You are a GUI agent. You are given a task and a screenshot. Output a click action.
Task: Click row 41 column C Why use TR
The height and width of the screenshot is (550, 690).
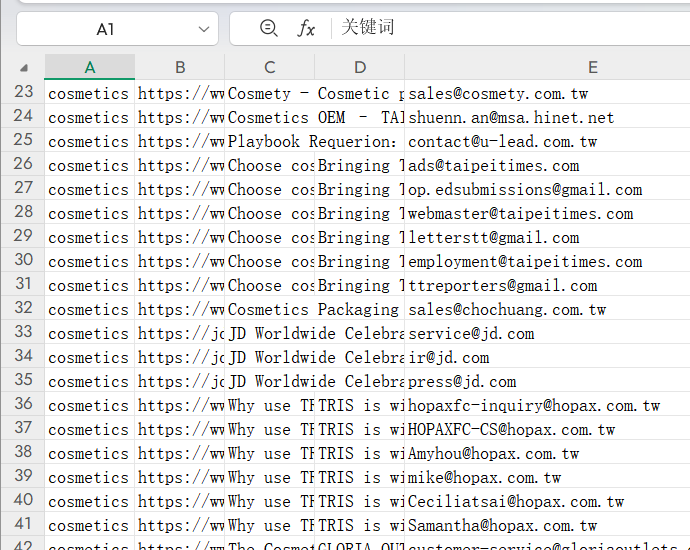[x=270, y=525]
